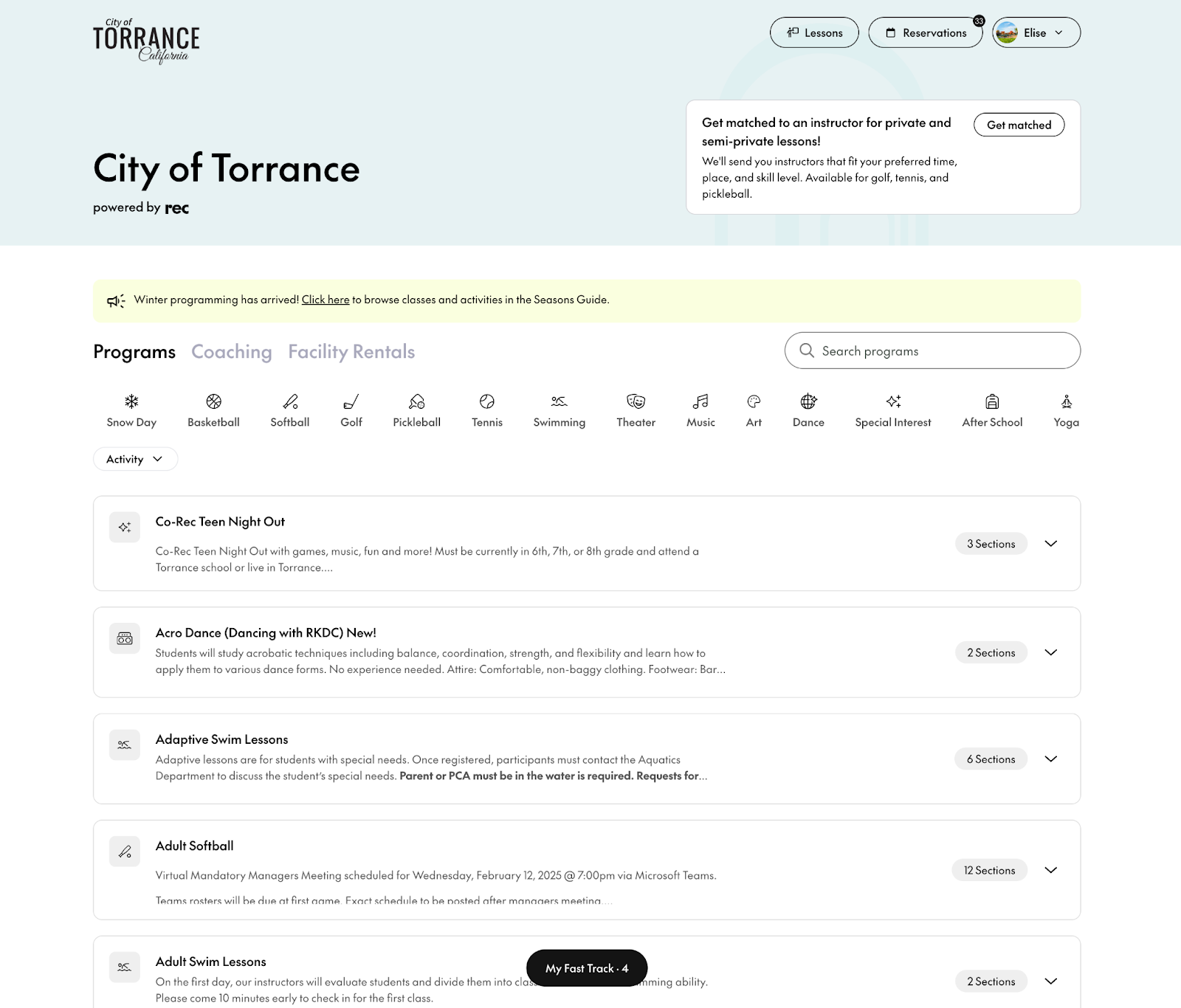Click the Tennis ball icon
Viewport: 1181px width, 1008px height.
click(x=487, y=401)
